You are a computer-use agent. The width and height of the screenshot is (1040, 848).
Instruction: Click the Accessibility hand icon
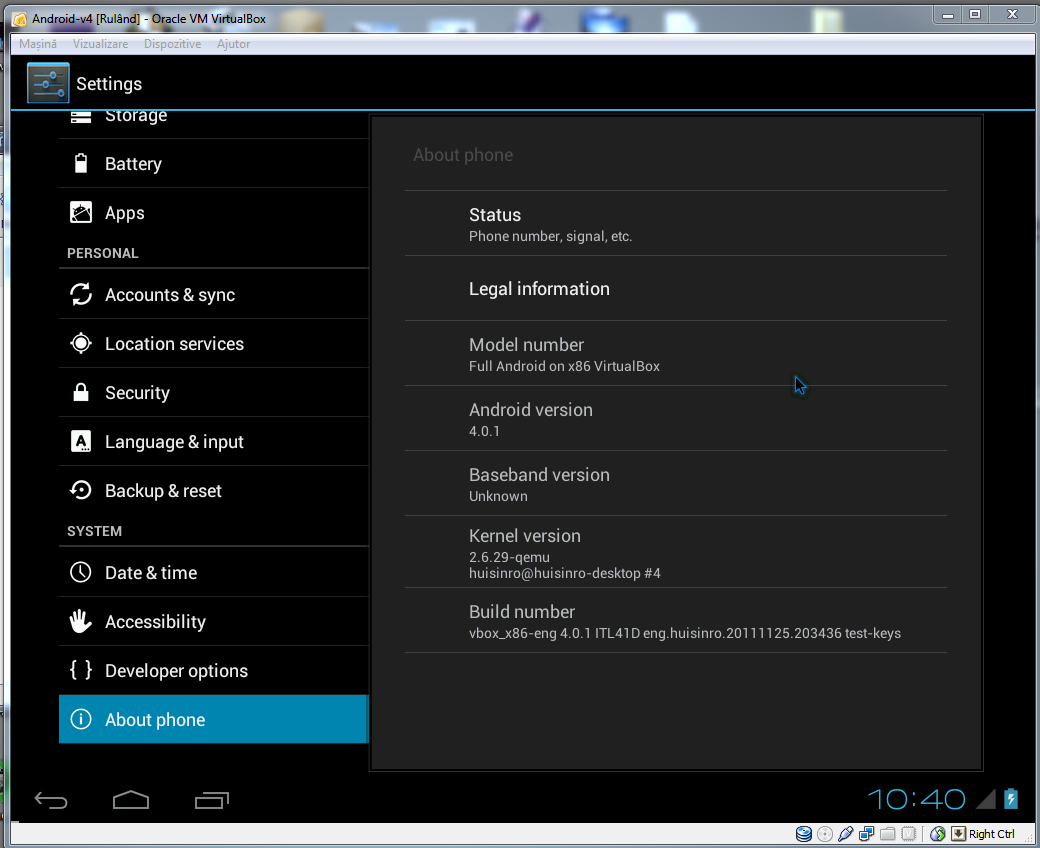pos(81,622)
